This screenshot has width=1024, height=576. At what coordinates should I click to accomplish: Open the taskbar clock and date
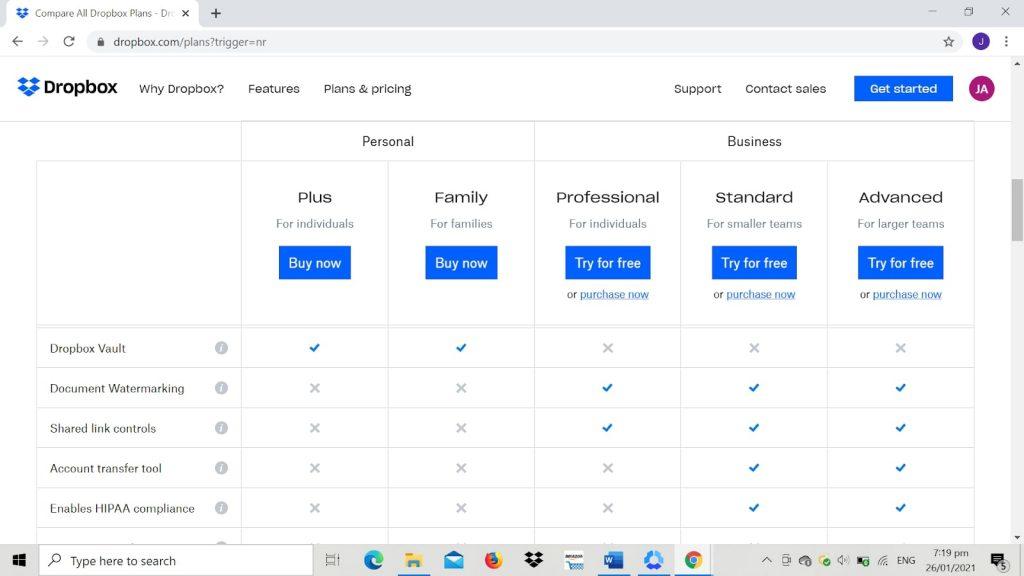(x=950, y=560)
